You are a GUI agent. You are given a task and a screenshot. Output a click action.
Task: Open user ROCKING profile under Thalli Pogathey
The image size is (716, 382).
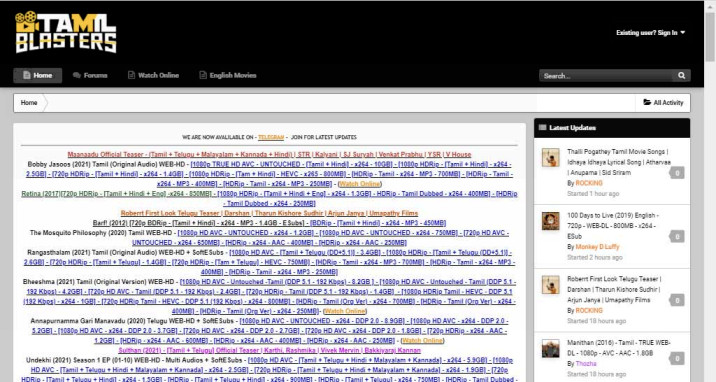(x=589, y=183)
